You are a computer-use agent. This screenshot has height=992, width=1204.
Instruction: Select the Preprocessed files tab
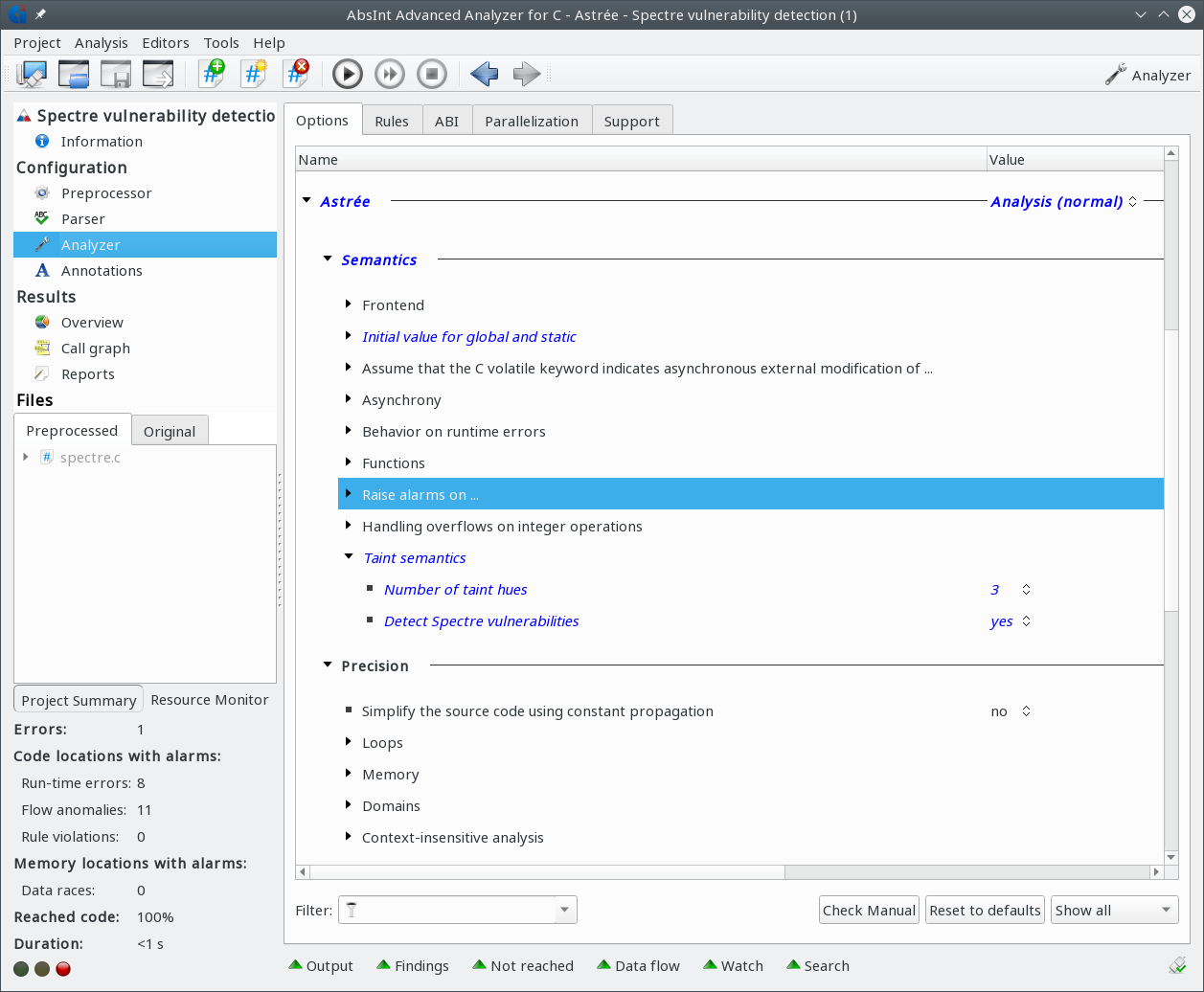click(72, 431)
